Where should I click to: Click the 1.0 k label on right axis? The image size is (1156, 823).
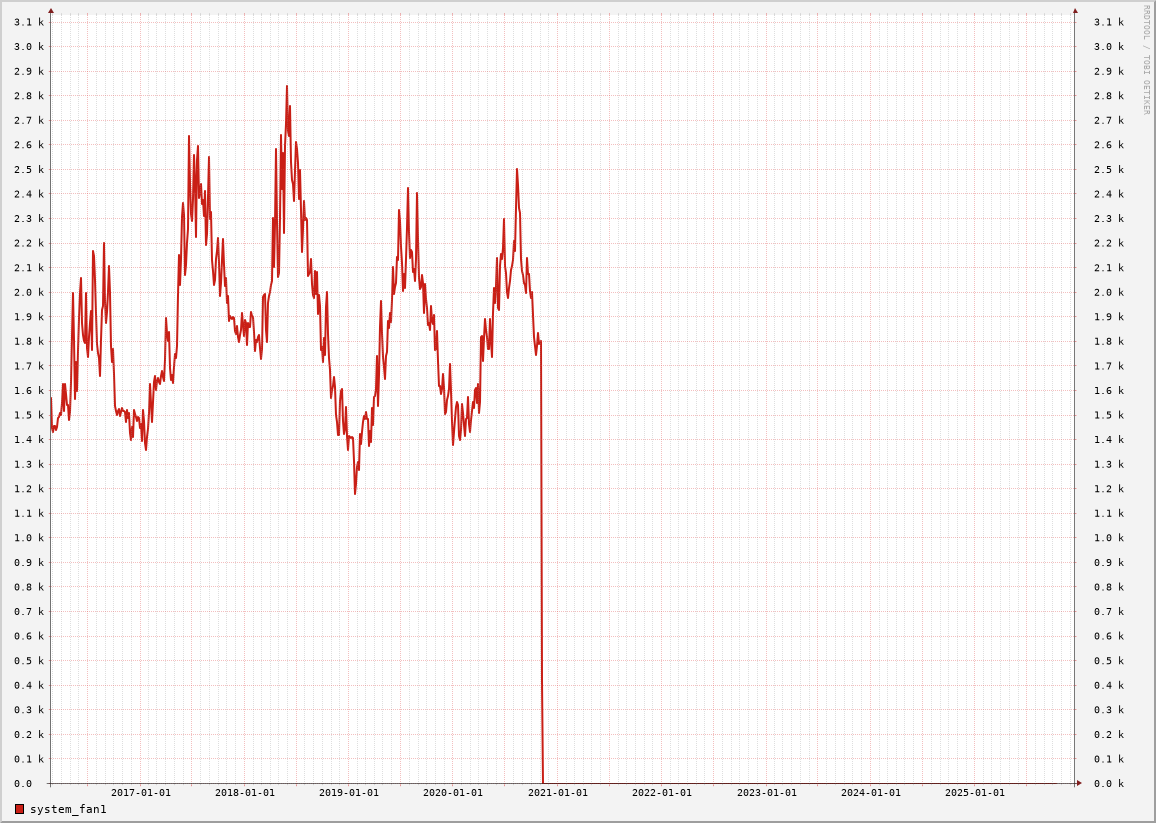coord(1108,538)
